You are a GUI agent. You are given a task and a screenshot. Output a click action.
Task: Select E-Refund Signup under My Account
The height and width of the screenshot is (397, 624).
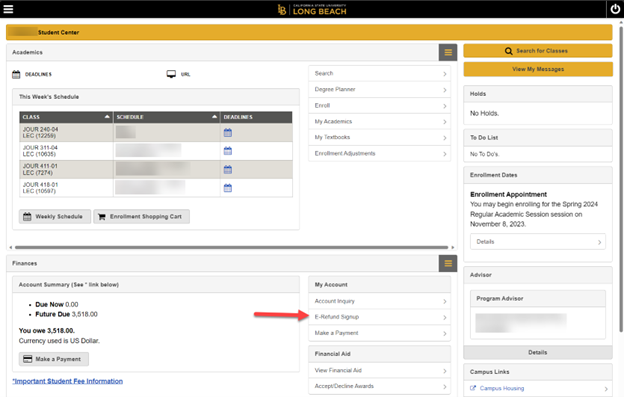click(x=380, y=317)
